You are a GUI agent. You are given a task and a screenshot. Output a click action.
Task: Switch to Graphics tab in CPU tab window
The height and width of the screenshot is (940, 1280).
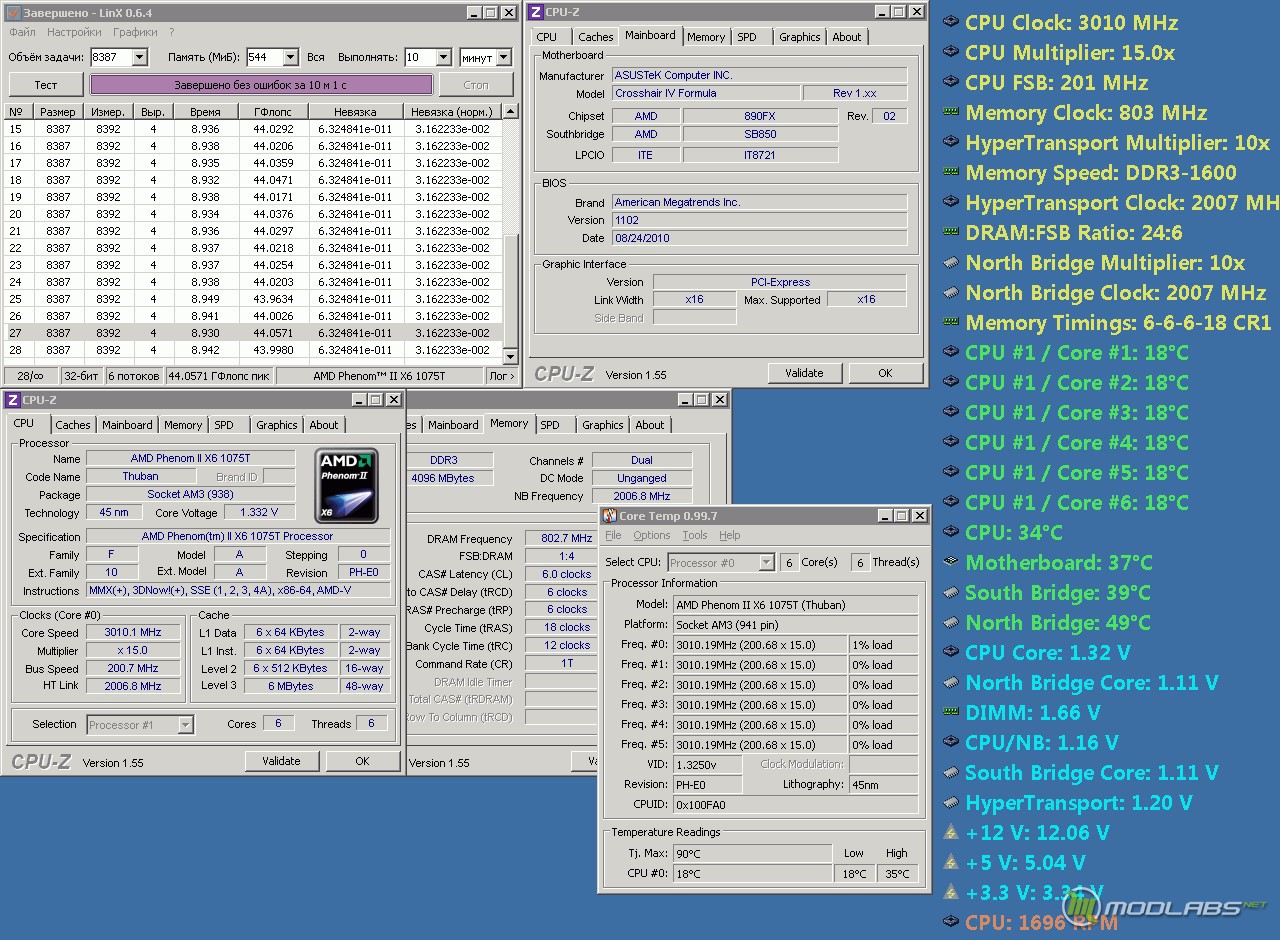click(x=277, y=425)
